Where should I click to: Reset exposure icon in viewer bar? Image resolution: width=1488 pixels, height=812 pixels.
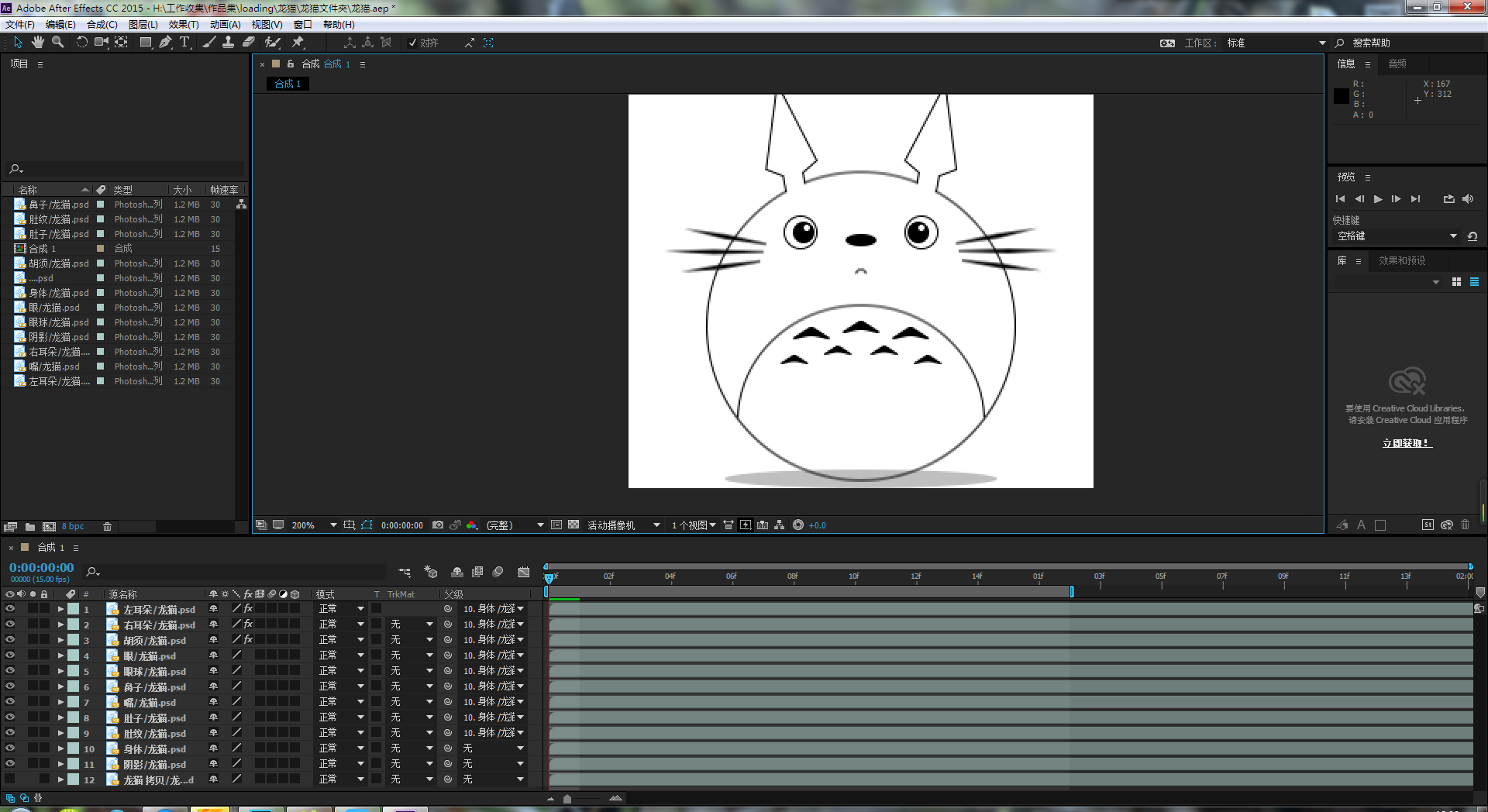tap(798, 525)
